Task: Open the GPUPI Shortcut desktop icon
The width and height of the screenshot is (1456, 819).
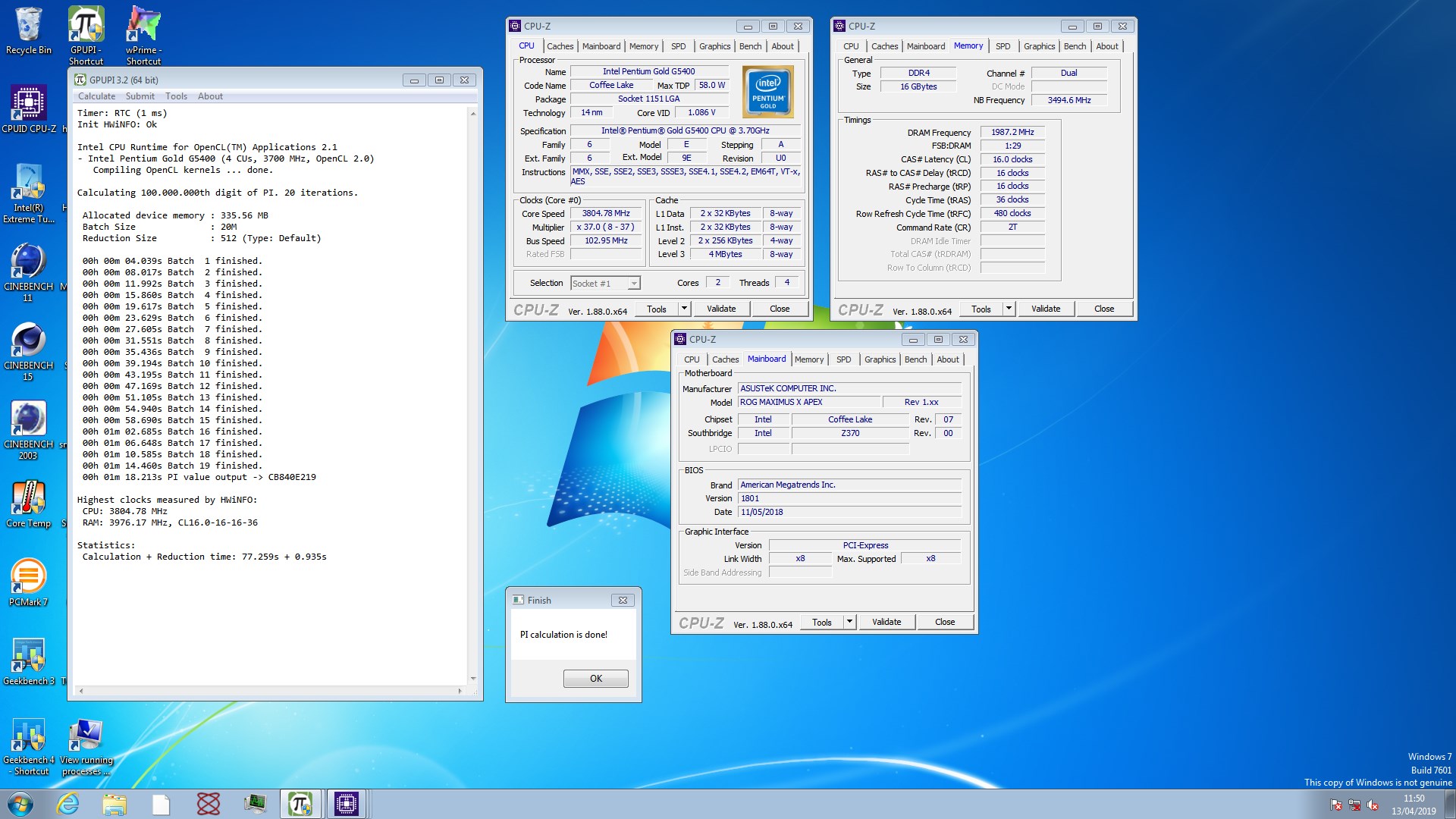Action: [86, 35]
